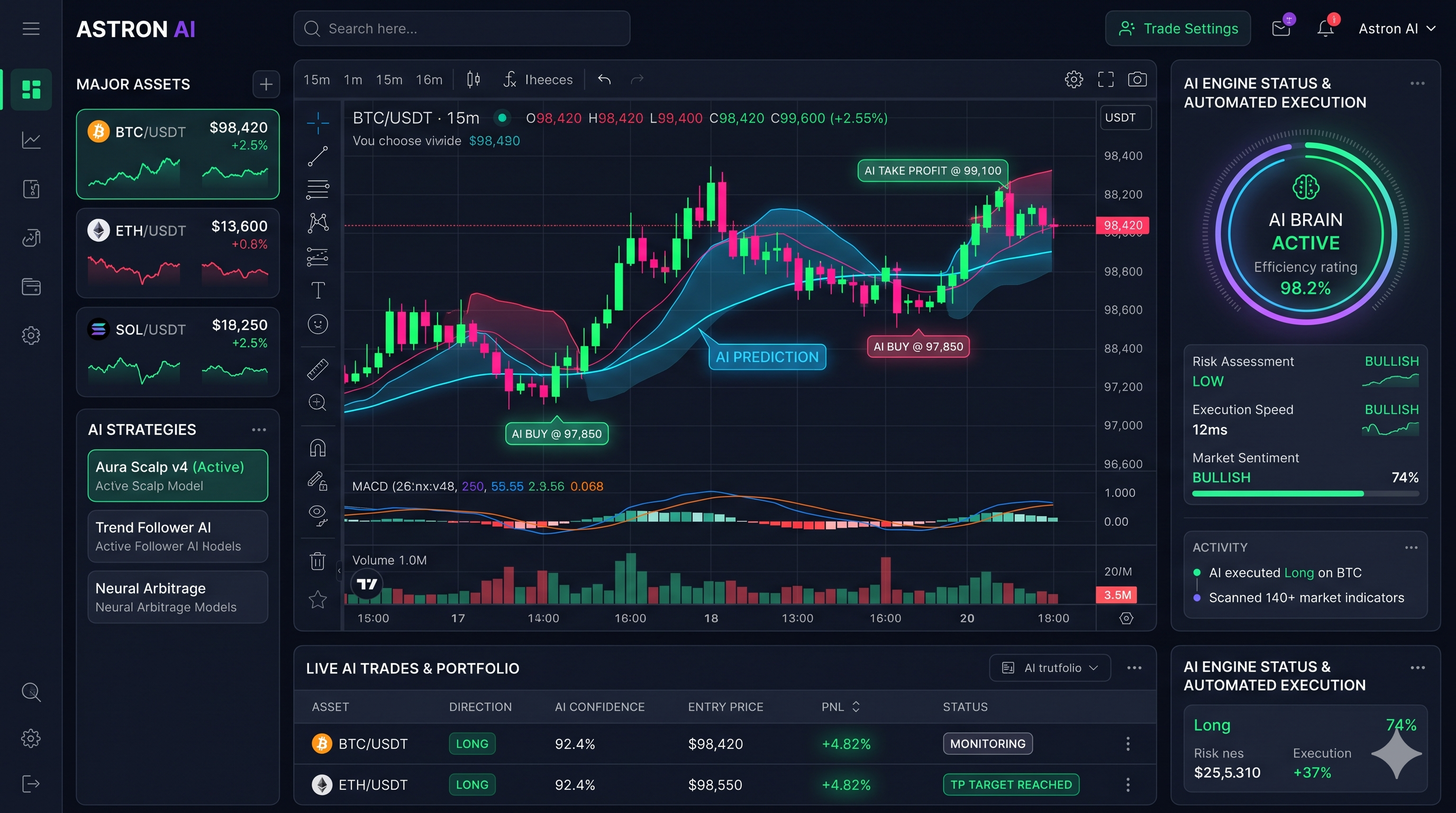Viewport: 1456px width, 813px height.
Task: Select the Trend Follower AI strategy
Action: (x=177, y=536)
